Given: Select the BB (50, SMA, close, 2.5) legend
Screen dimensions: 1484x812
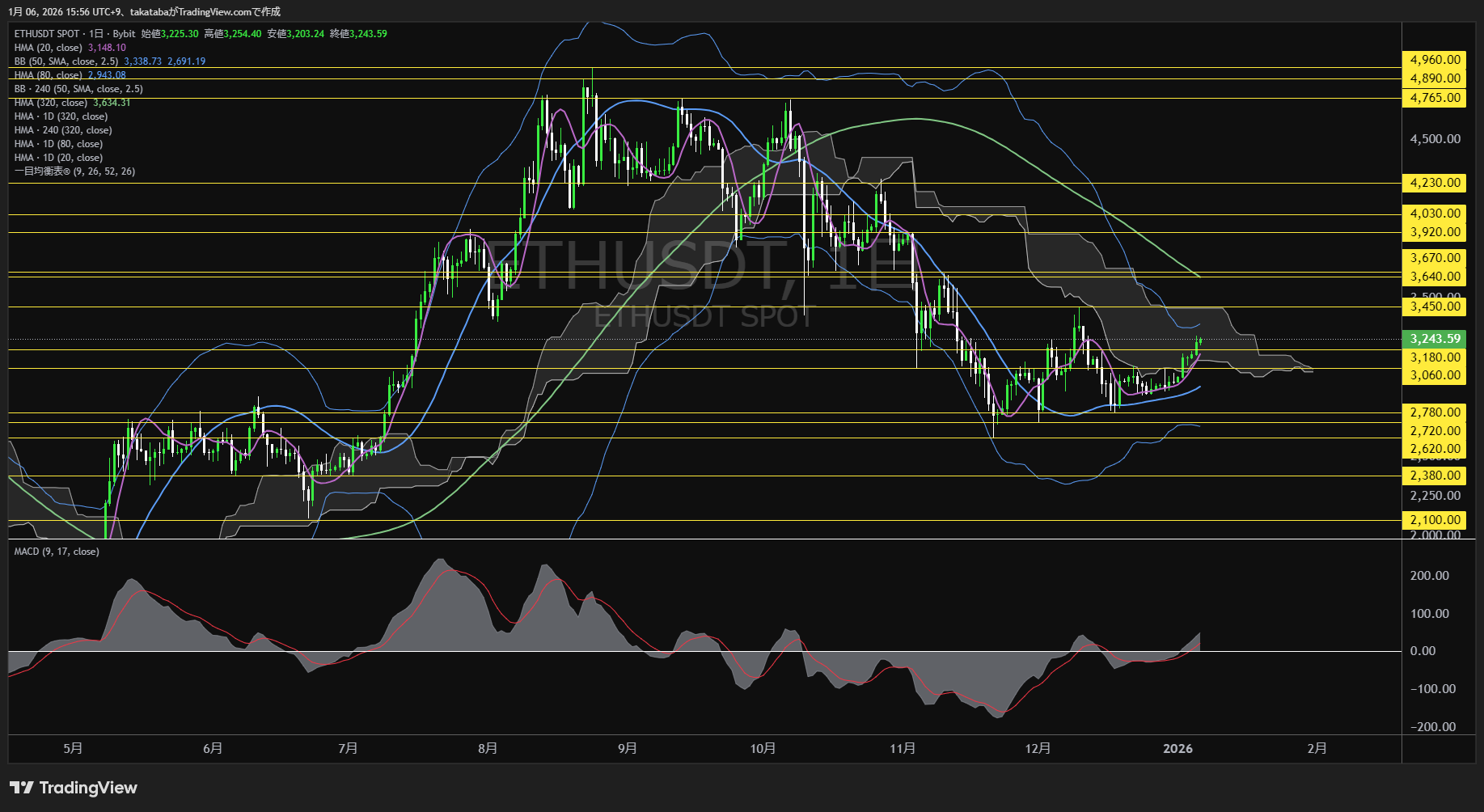Looking at the screenshot, I should pyautogui.click(x=66, y=61).
